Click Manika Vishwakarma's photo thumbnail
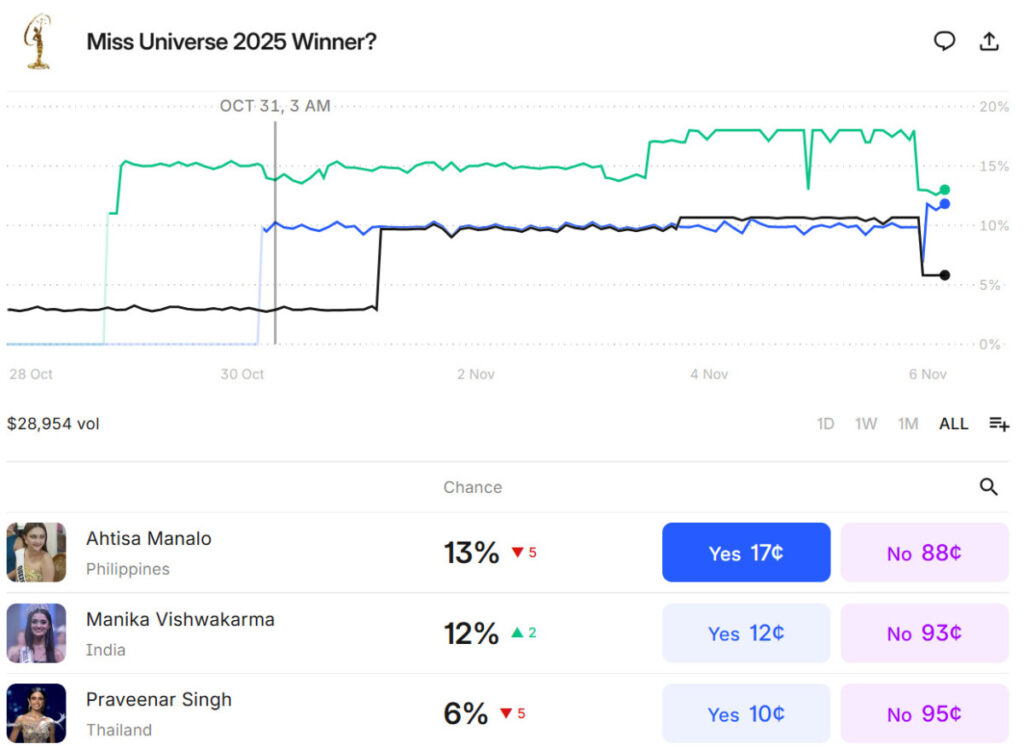Screen dimensions: 1024x748 pos(36,633)
